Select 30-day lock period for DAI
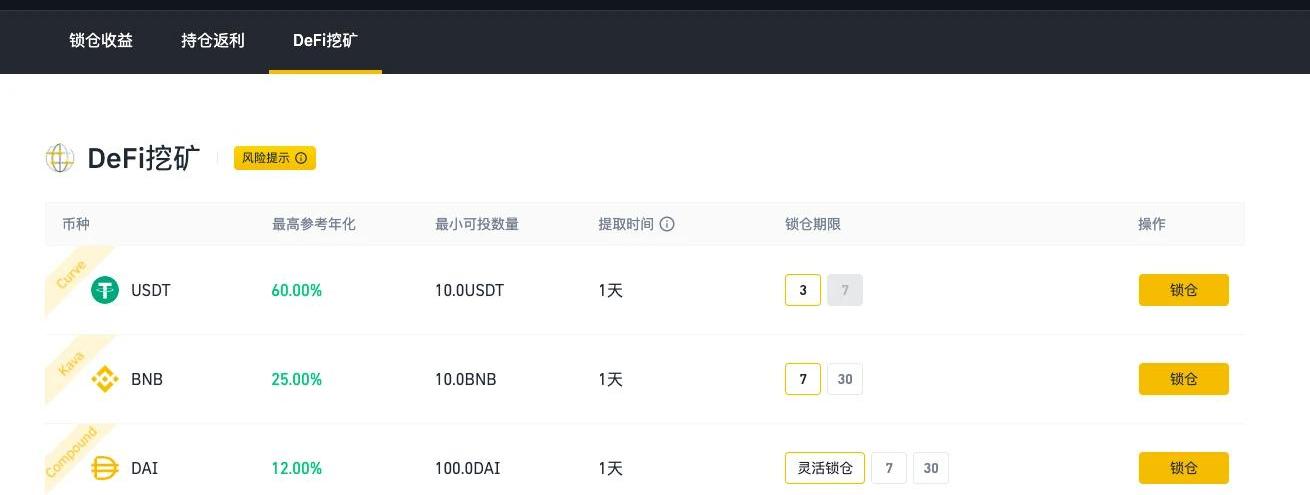 (x=931, y=468)
